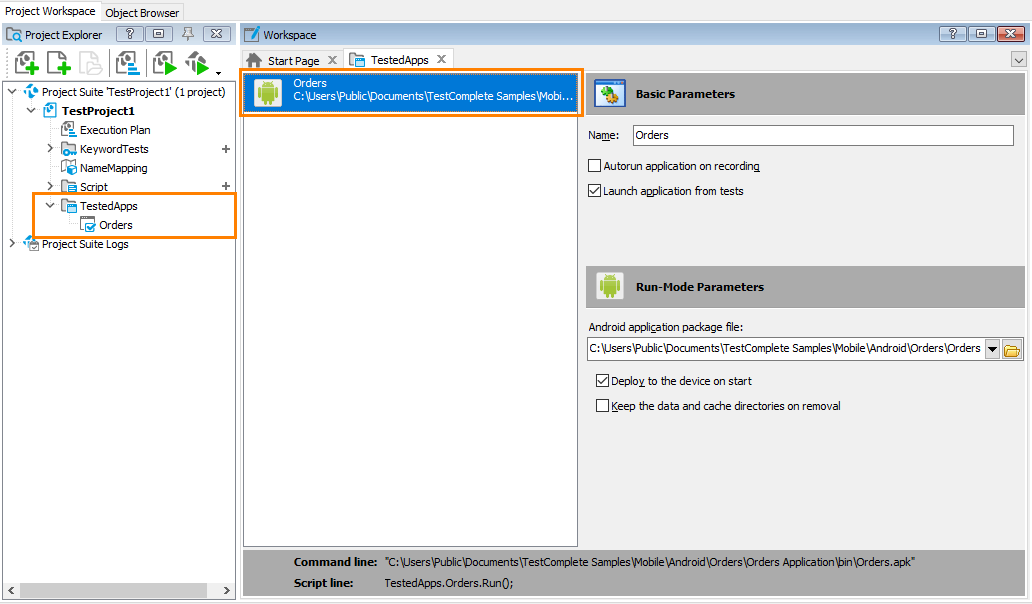Check Keep data and cache directories on removal
Image resolution: width=1032 pixels, height=604 pixels.
click(602, 405)
